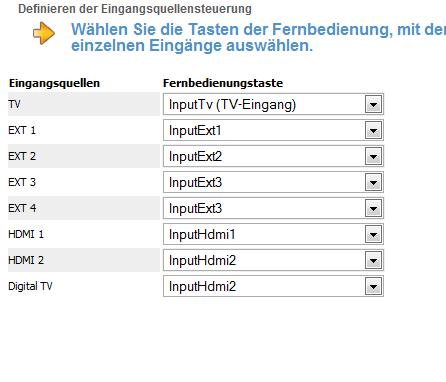Expand the HDMI 1 dropdown arrow
446x382 pixels.
373,235
